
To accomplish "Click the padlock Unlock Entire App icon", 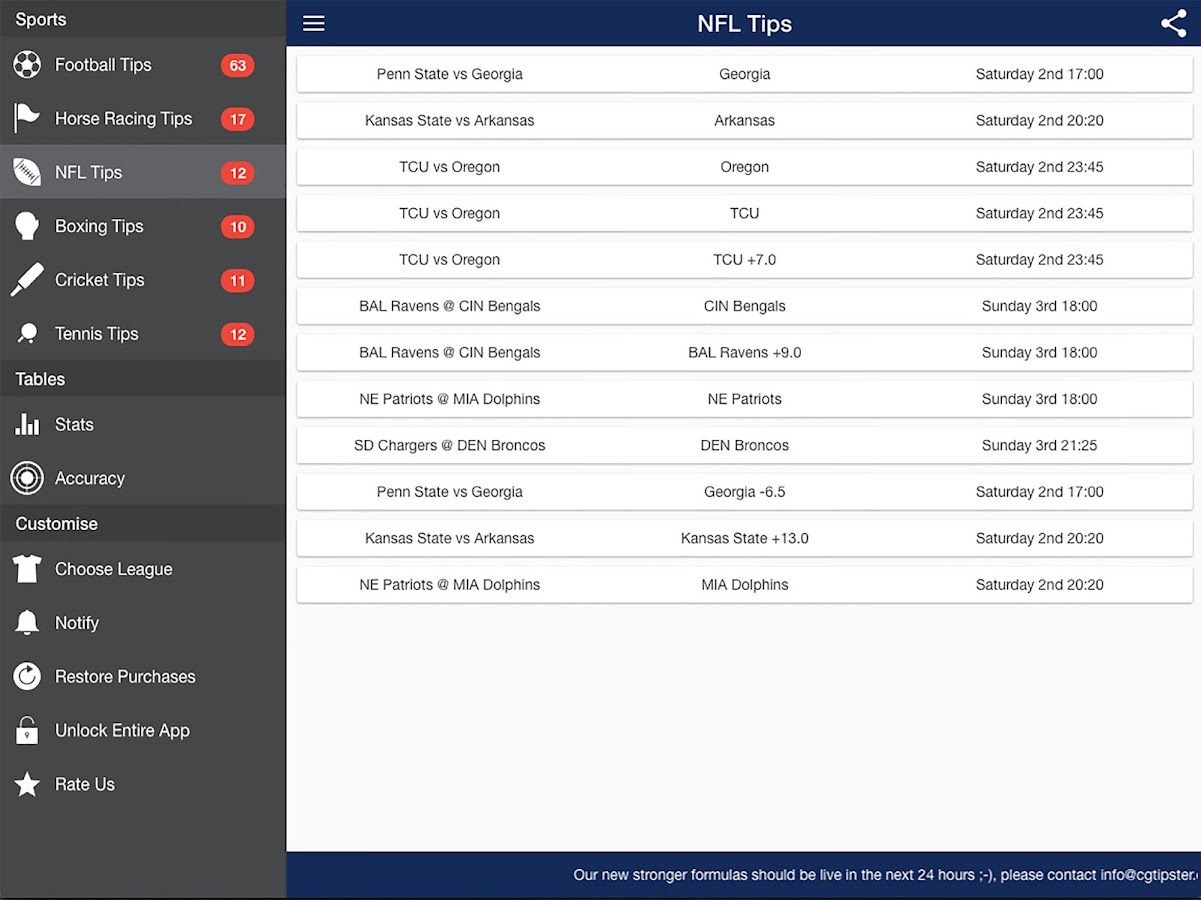I will (27, 730).
